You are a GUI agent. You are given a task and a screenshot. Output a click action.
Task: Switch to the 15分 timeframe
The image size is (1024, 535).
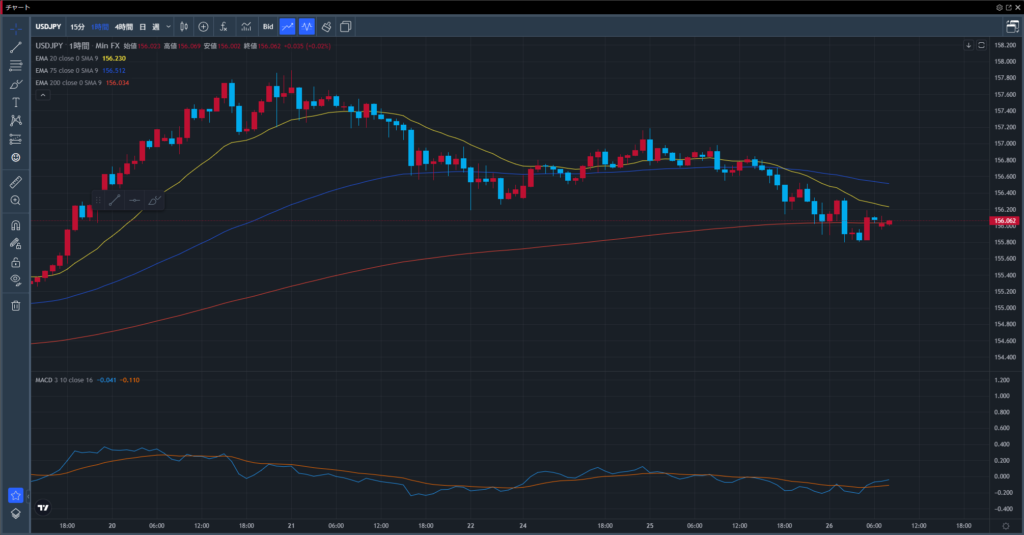click(77, 26)
